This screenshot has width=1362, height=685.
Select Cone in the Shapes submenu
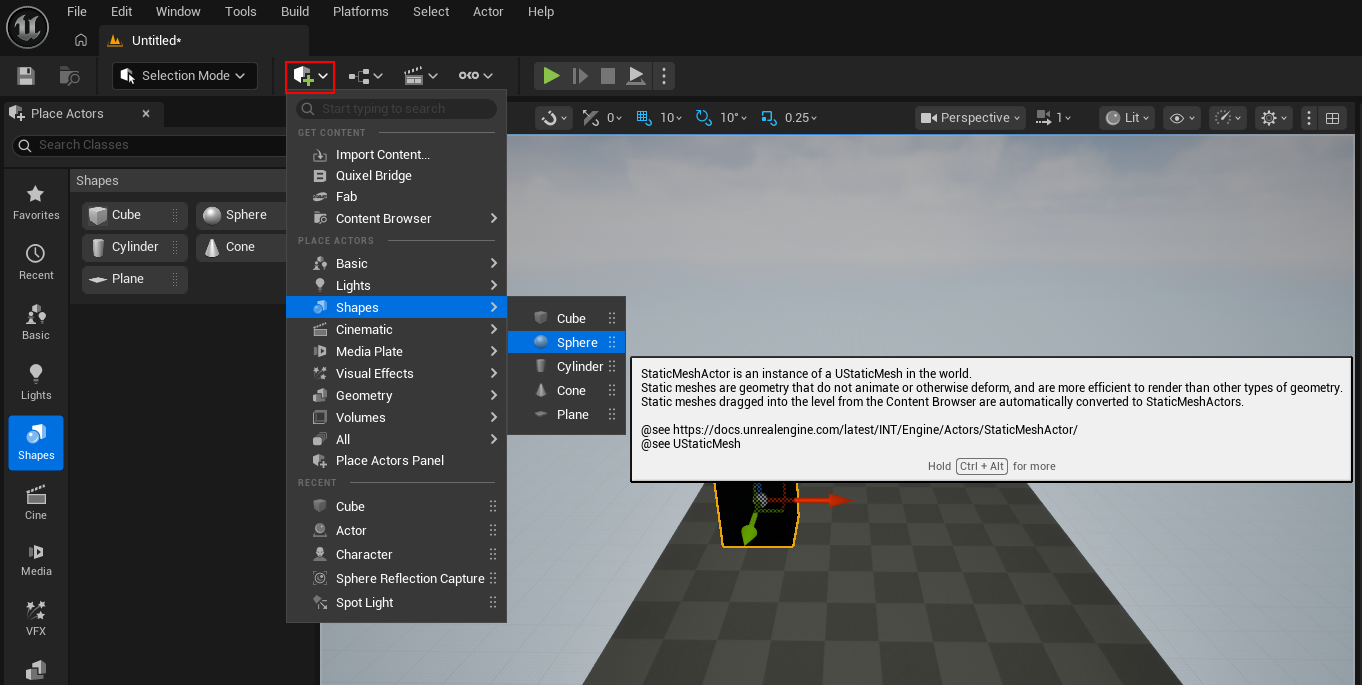[x=566, y=391]
